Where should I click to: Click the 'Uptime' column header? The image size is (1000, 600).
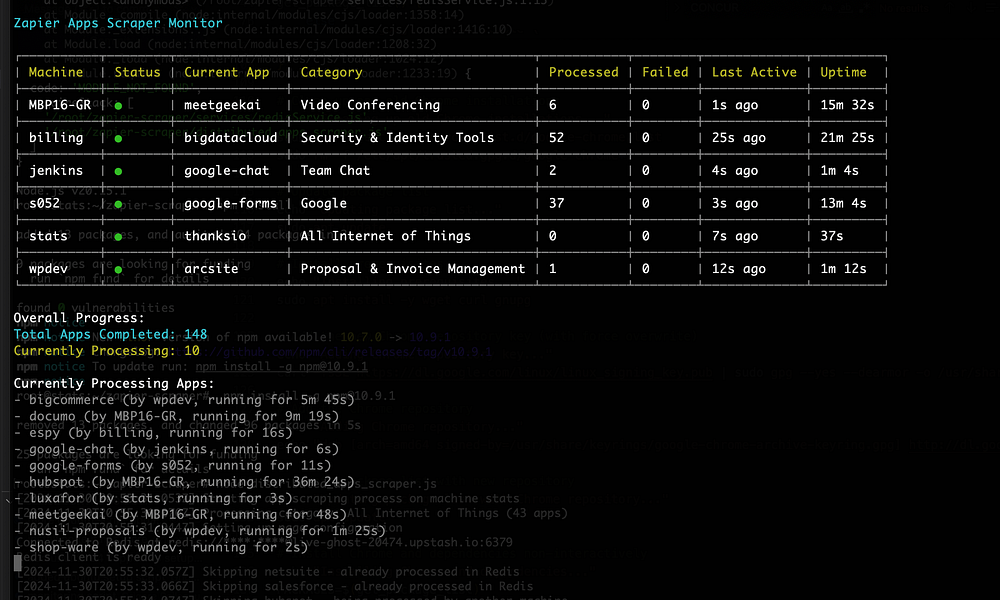pyautogui.click(x=843, y=72)
